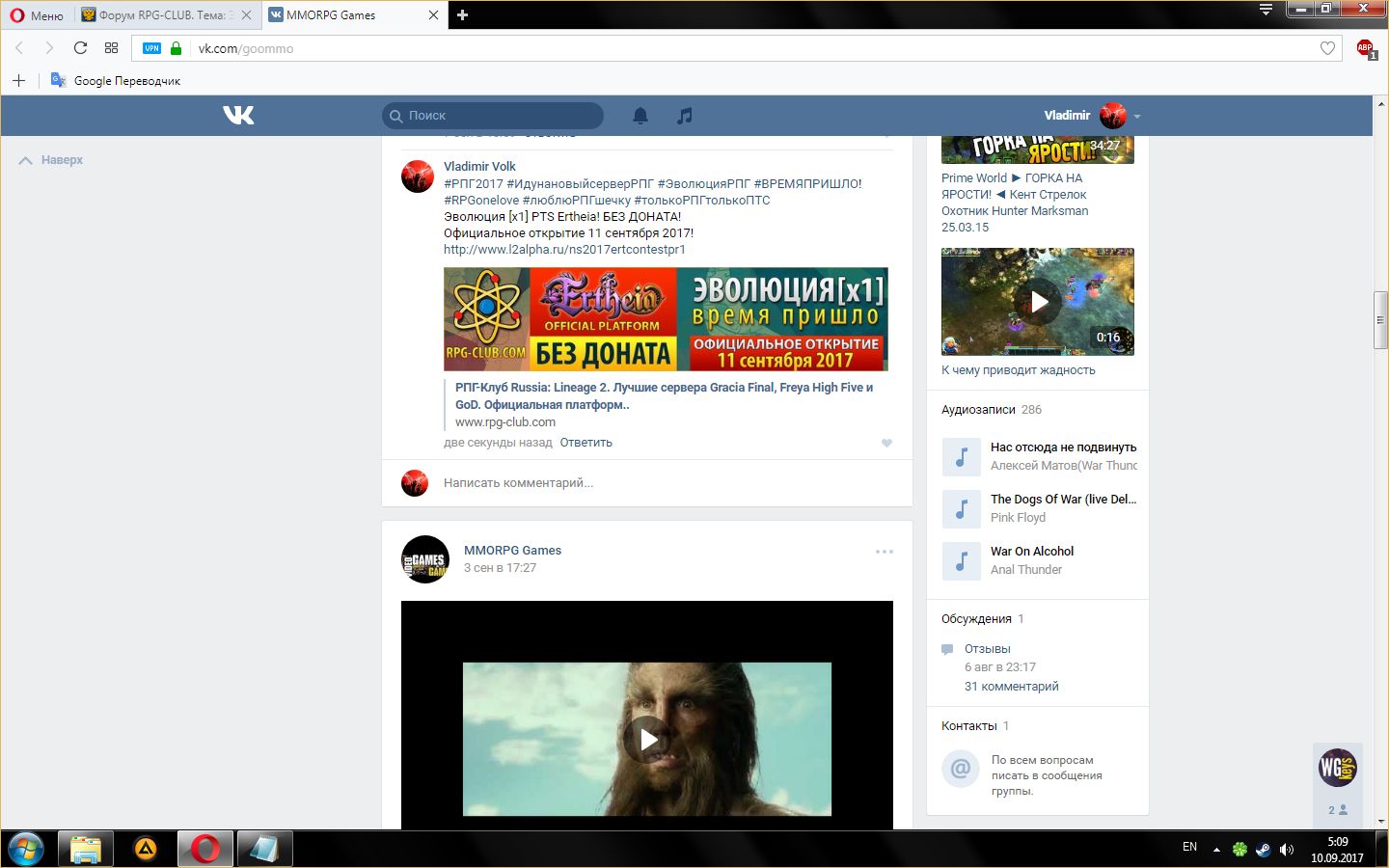Toggle the VPN badge in address bar
This screenshot has height=868, width=1389.
click(x=151, y=48)
